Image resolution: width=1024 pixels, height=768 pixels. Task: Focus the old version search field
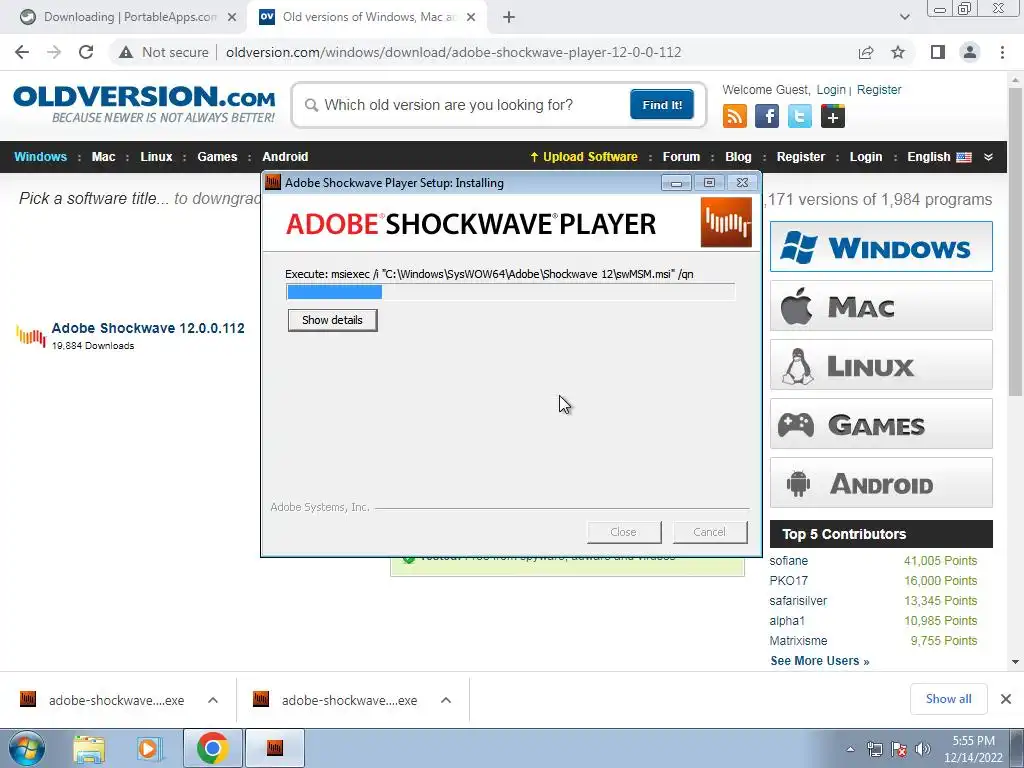464,104
